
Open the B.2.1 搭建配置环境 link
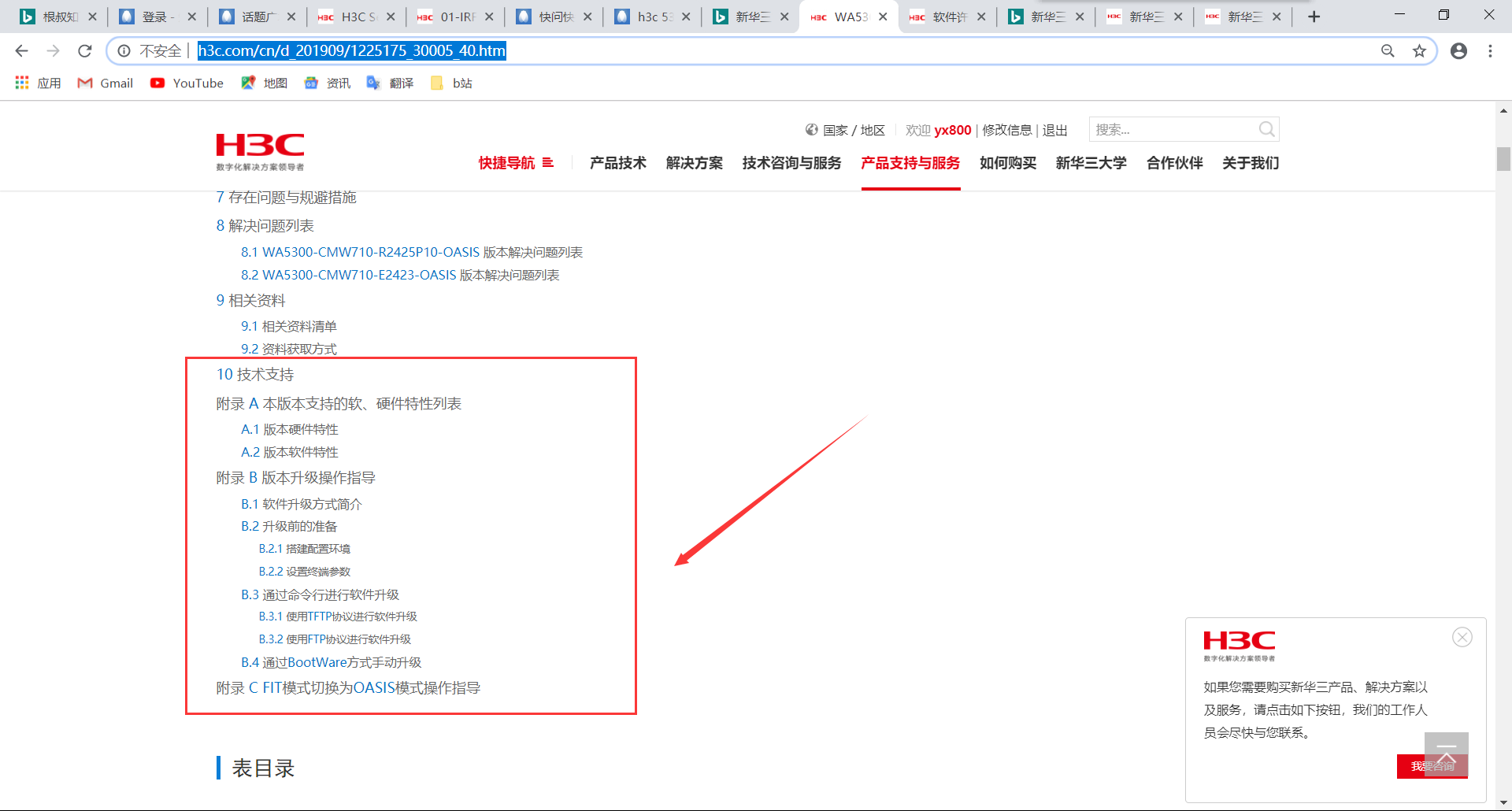point(304,549)
